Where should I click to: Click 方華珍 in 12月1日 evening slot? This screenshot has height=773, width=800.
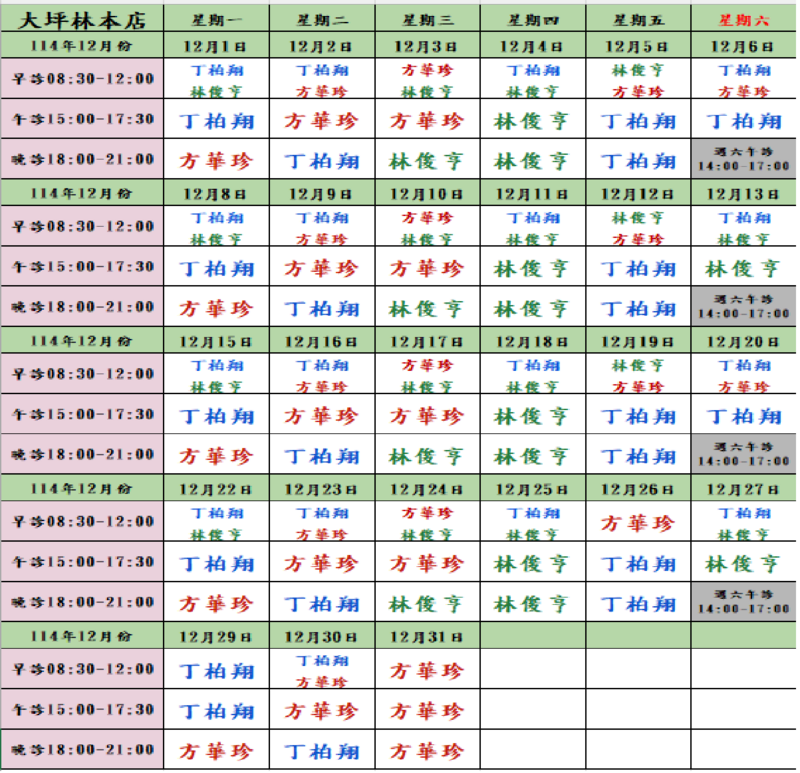point(216,160)
